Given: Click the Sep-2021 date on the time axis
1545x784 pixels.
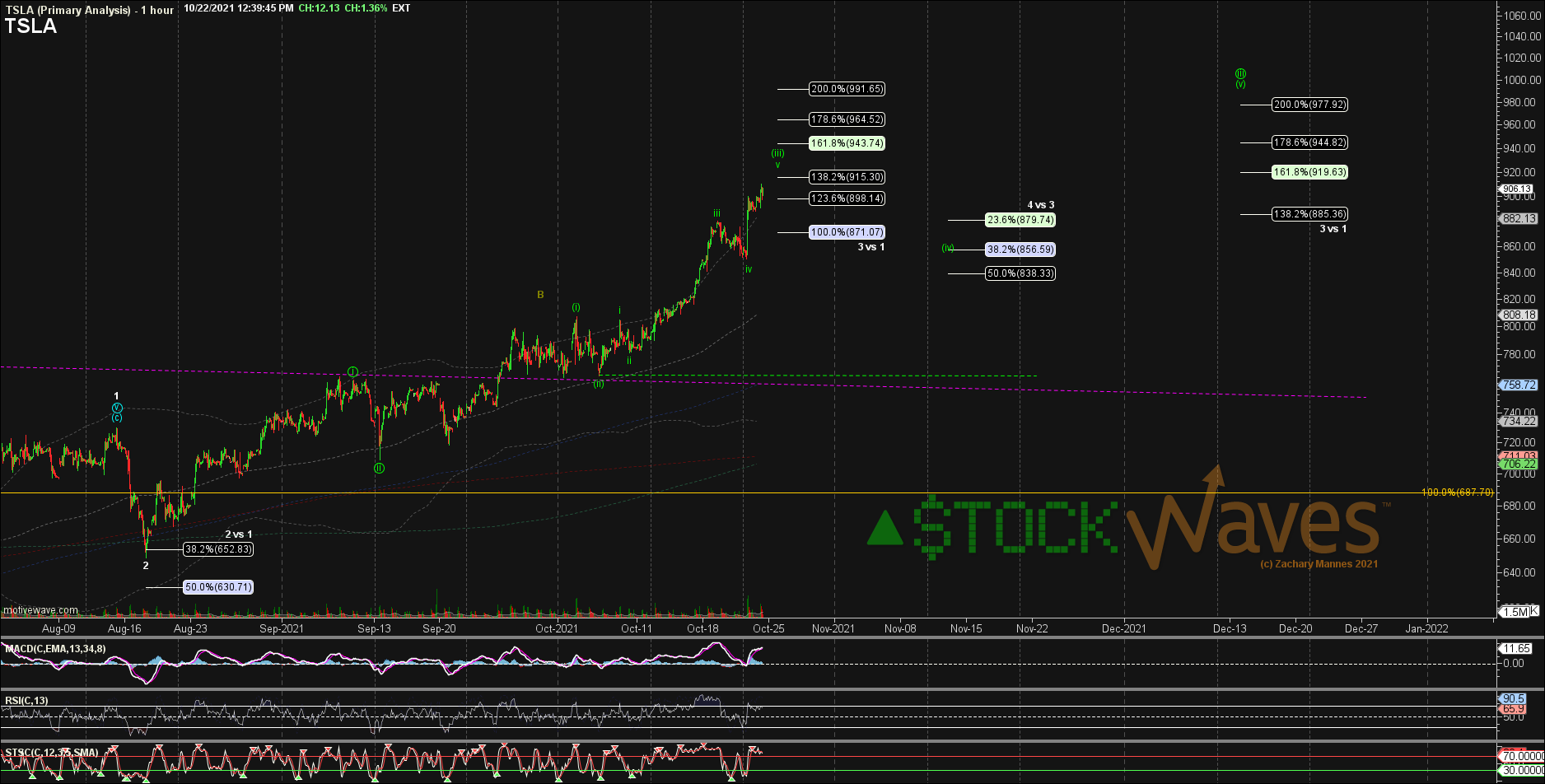Looking at the screenshot, I should point(281,628).
